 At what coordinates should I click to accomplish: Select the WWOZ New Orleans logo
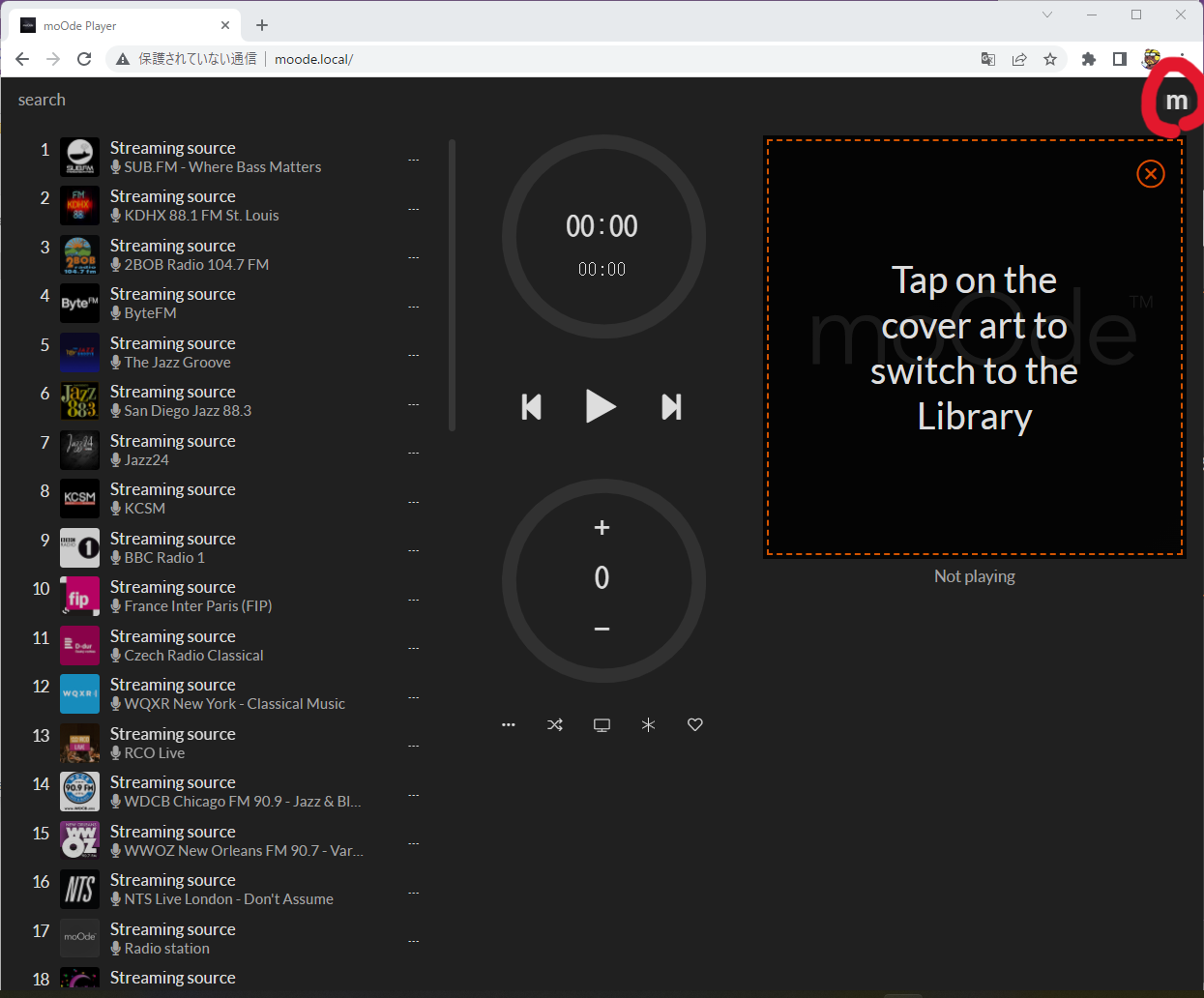(79, 840)
